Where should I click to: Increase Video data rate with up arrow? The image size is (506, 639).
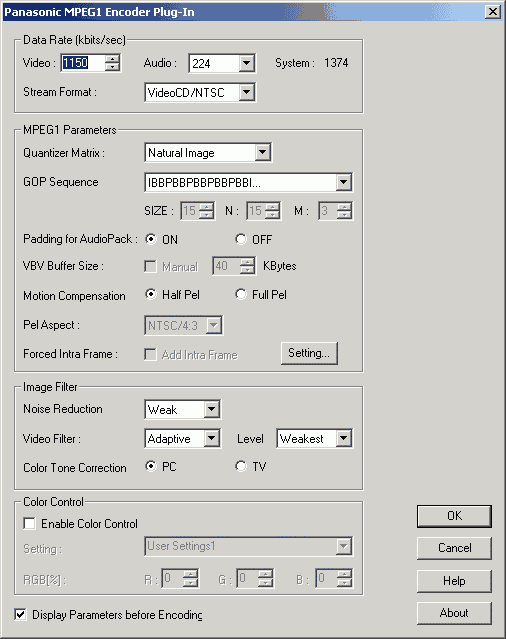coord(112,59)
